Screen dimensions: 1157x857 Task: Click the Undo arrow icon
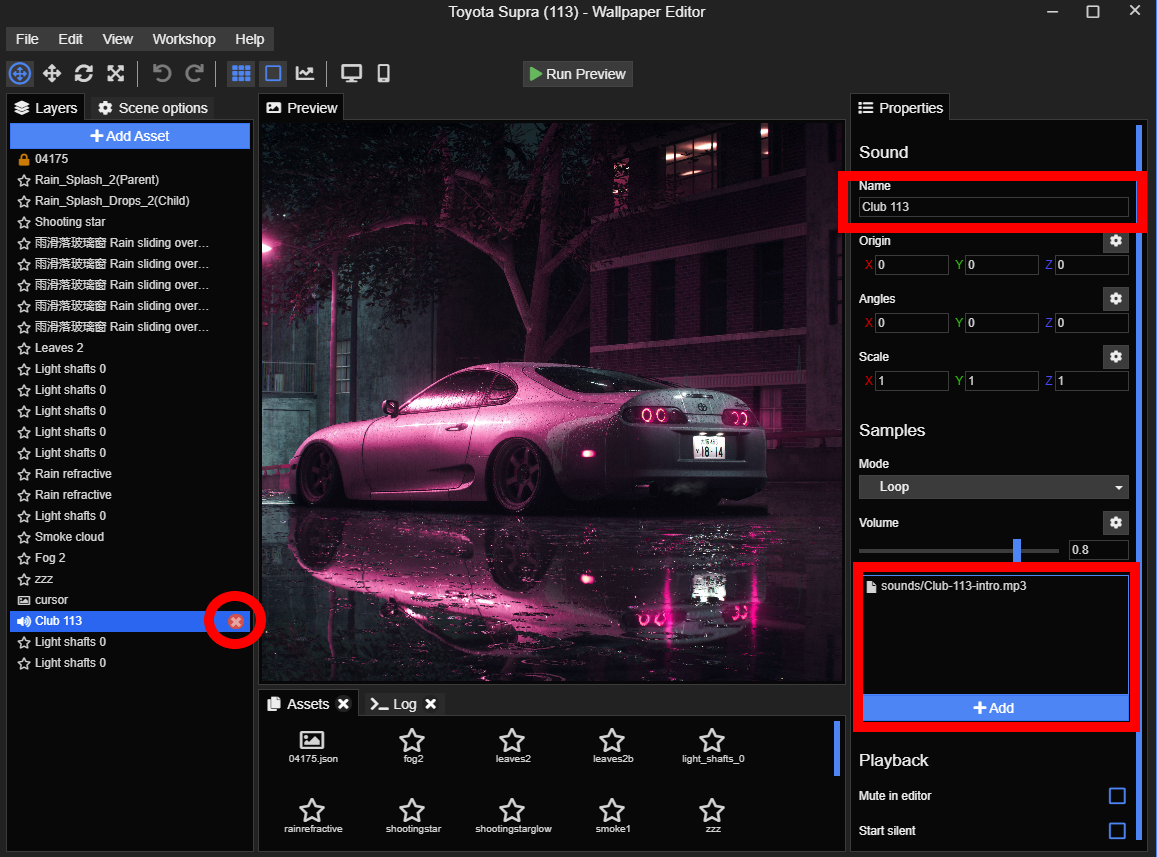162,73
